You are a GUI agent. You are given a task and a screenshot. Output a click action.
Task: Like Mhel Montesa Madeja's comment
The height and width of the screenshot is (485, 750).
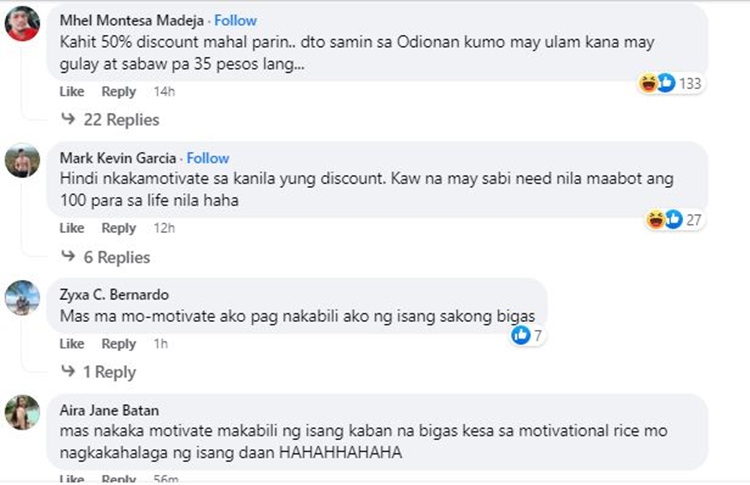point(72,92)
